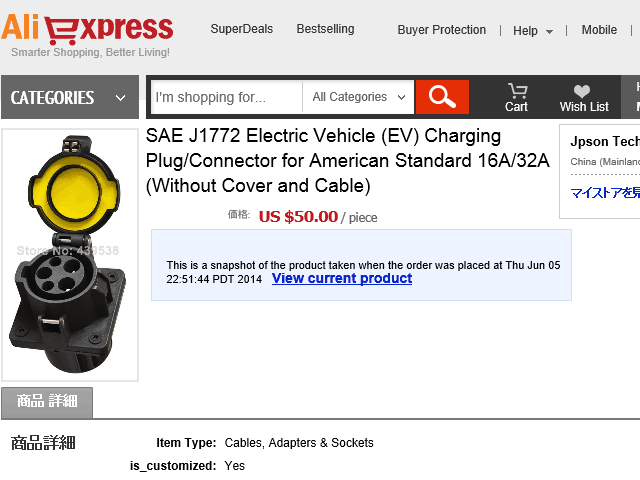Click the search input field
Screen dimensions: 640x480
226,97
